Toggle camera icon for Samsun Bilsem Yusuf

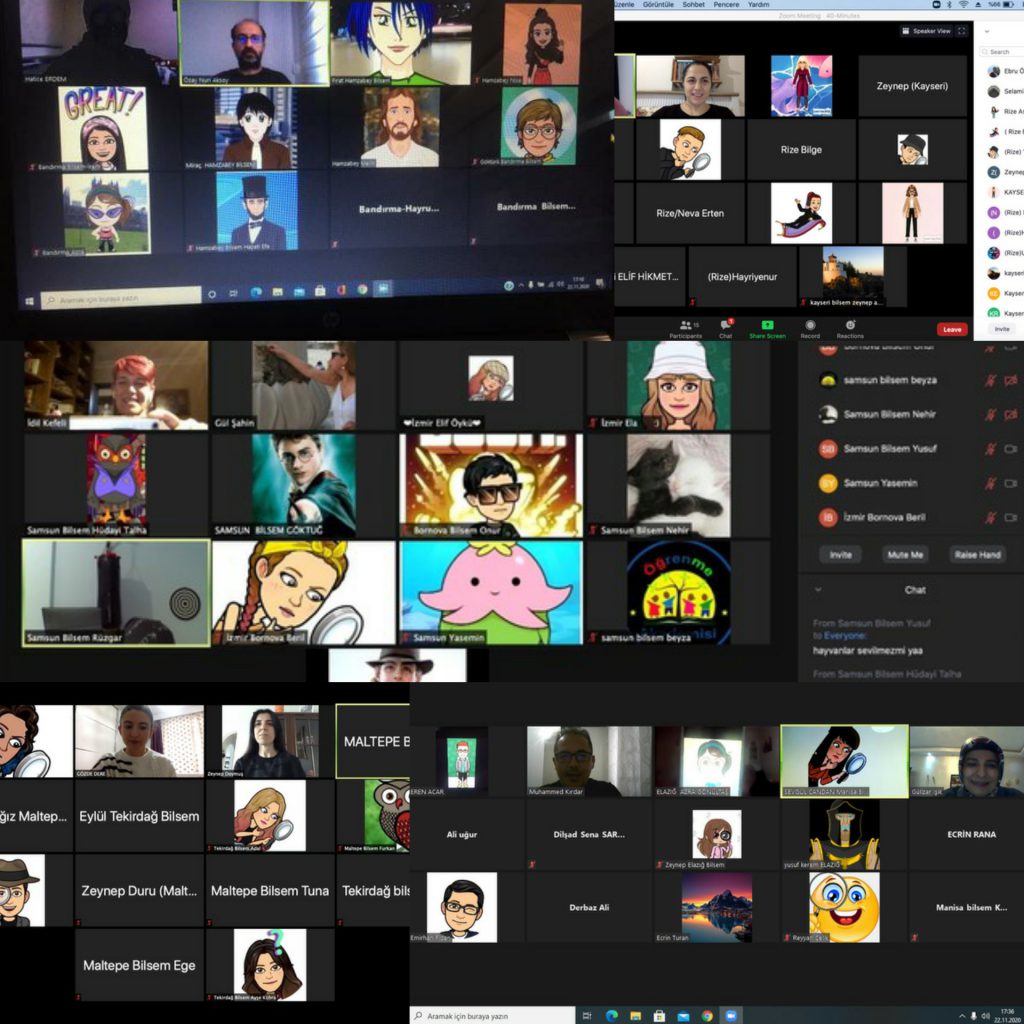click(x=1010, y=449)
